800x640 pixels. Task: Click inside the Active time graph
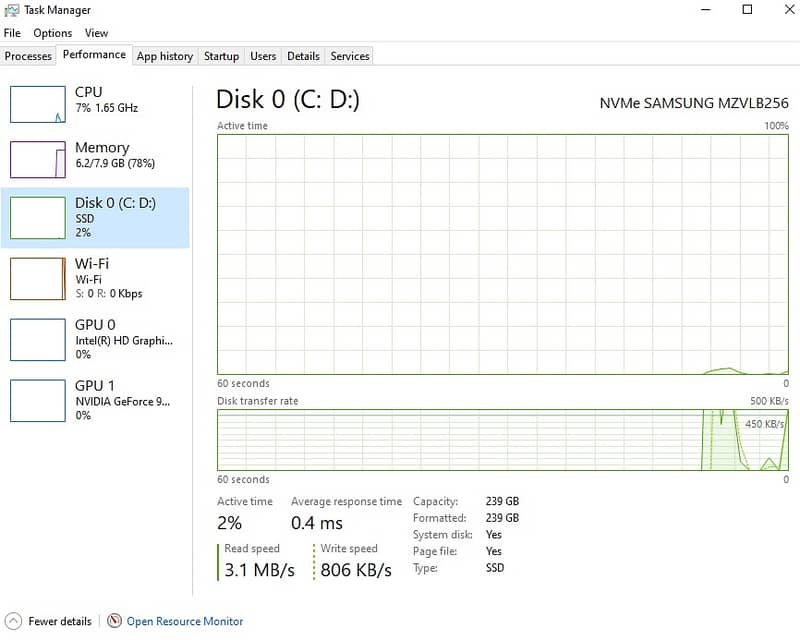503,254
